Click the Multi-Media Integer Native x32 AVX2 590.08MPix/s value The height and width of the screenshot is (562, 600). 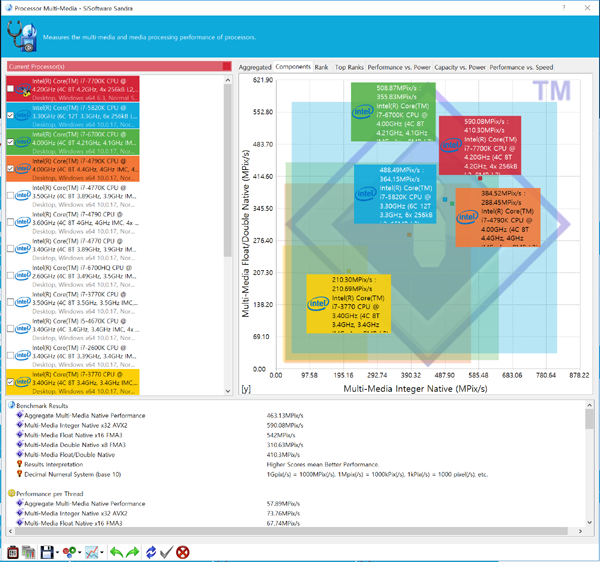click(x=285, y=425)
